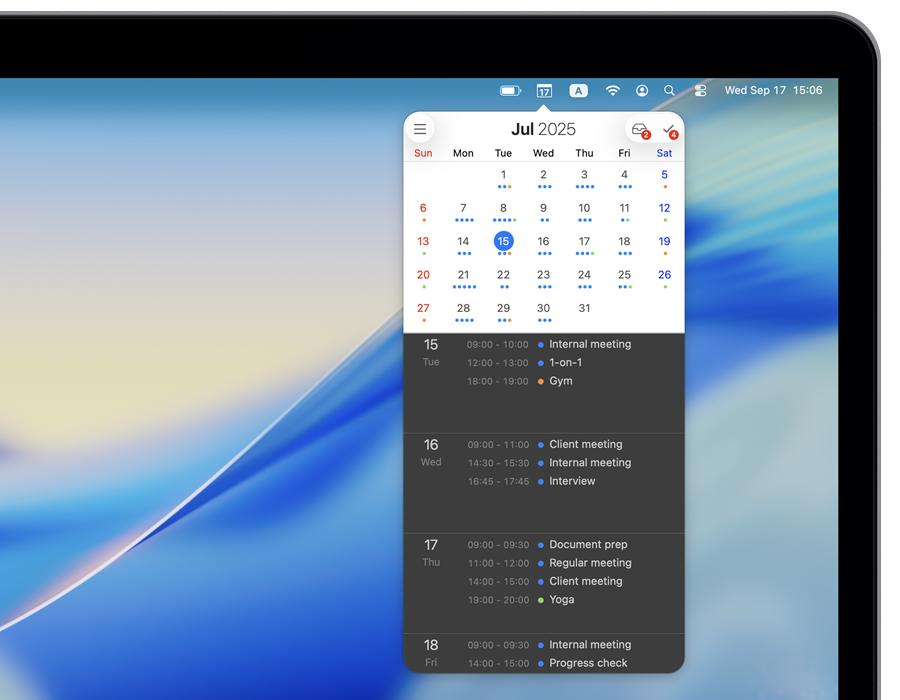The height and width of the screenshot is (700, 900).
Task: Open the Wi-Fi menu
Action: coord(612,91)
